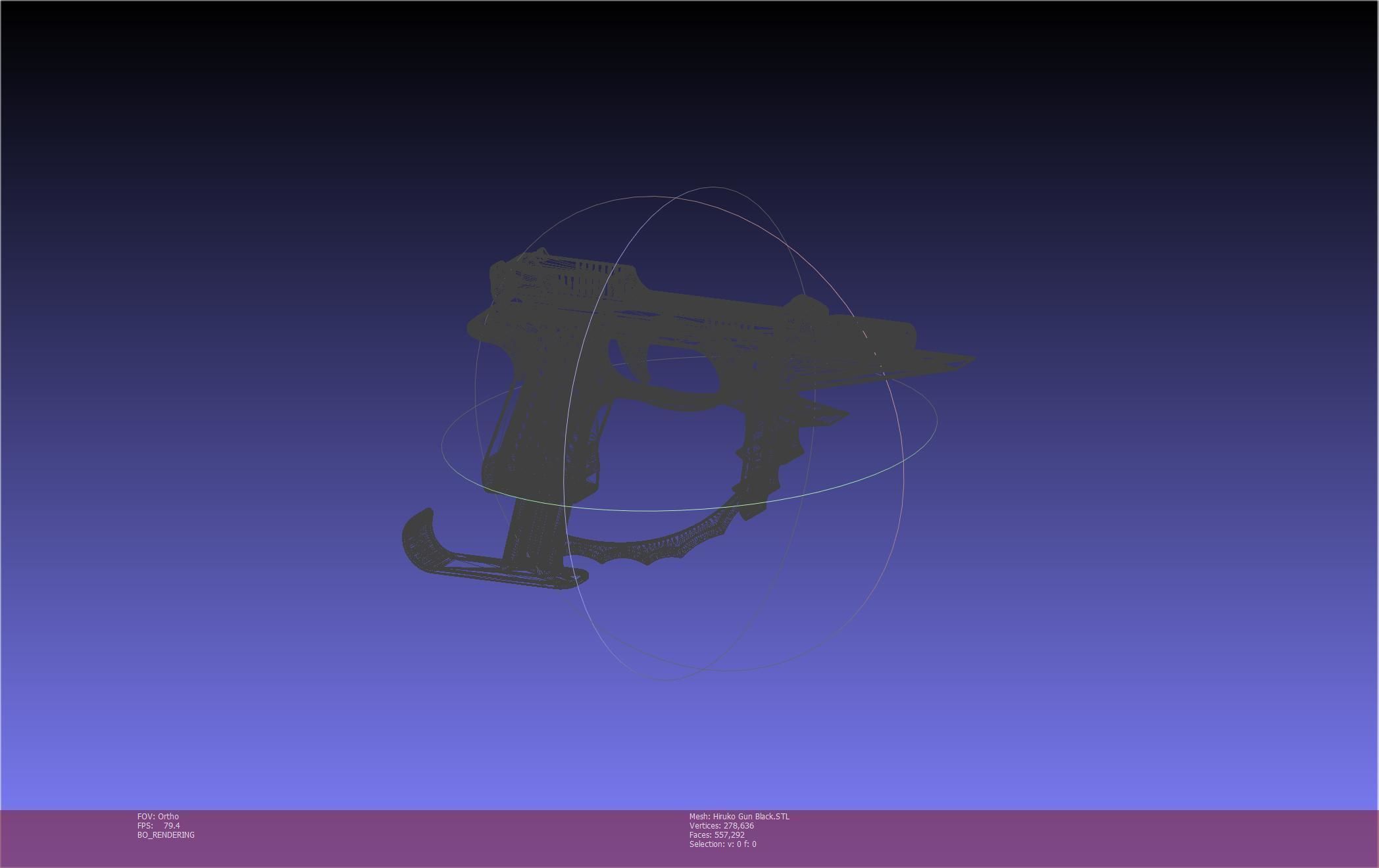Click the 'Vertices: 278,636' info text
The height and width of the screenshot is (868, 1379).
[722, 825]
